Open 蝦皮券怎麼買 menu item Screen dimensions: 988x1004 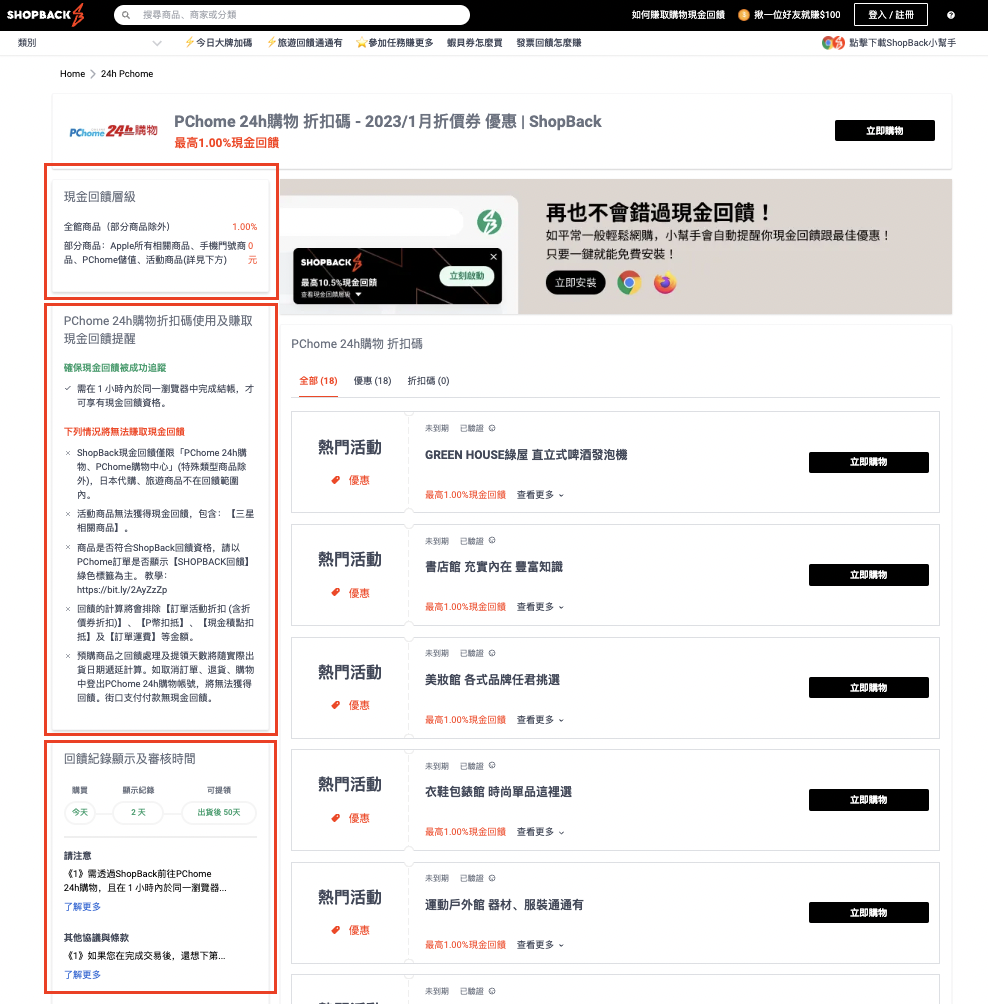(474, 43)
